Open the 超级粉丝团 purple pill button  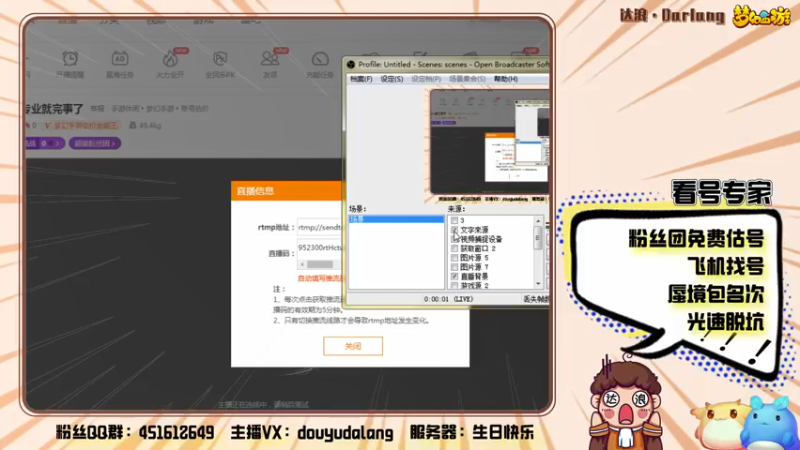pyautogui.click(x=94, y=143)
